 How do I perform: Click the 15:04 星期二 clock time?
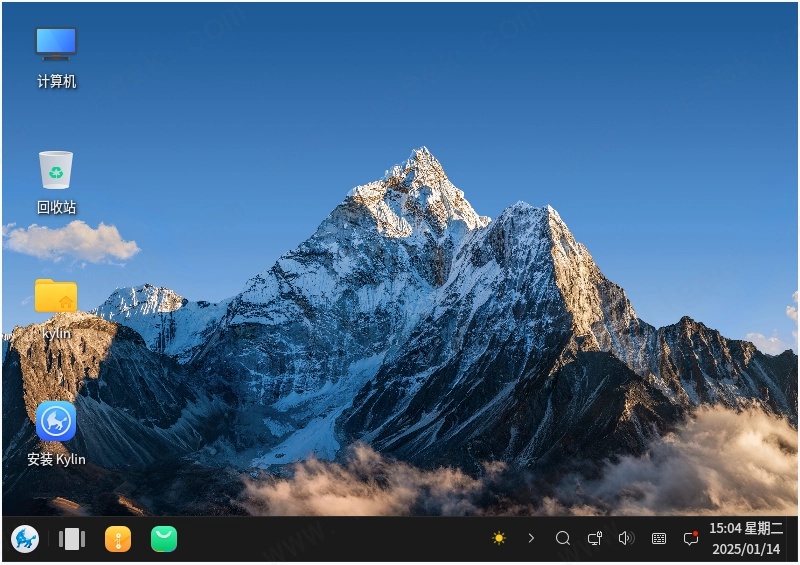[x=746, y=528]
